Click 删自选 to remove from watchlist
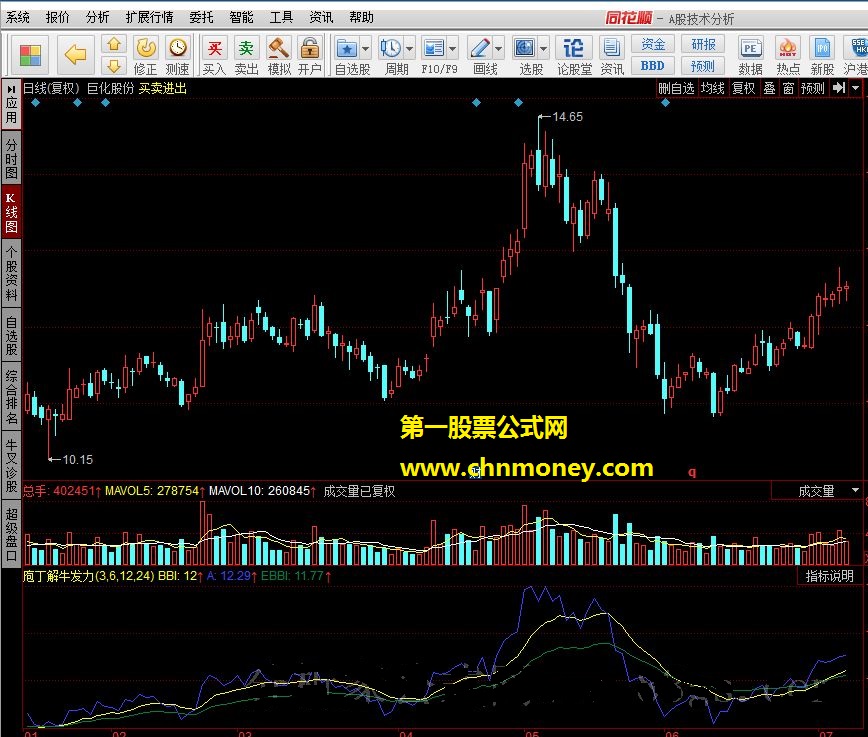Image resolution: width=868 pixels, height=737 pixels. [x=676, y=88]
